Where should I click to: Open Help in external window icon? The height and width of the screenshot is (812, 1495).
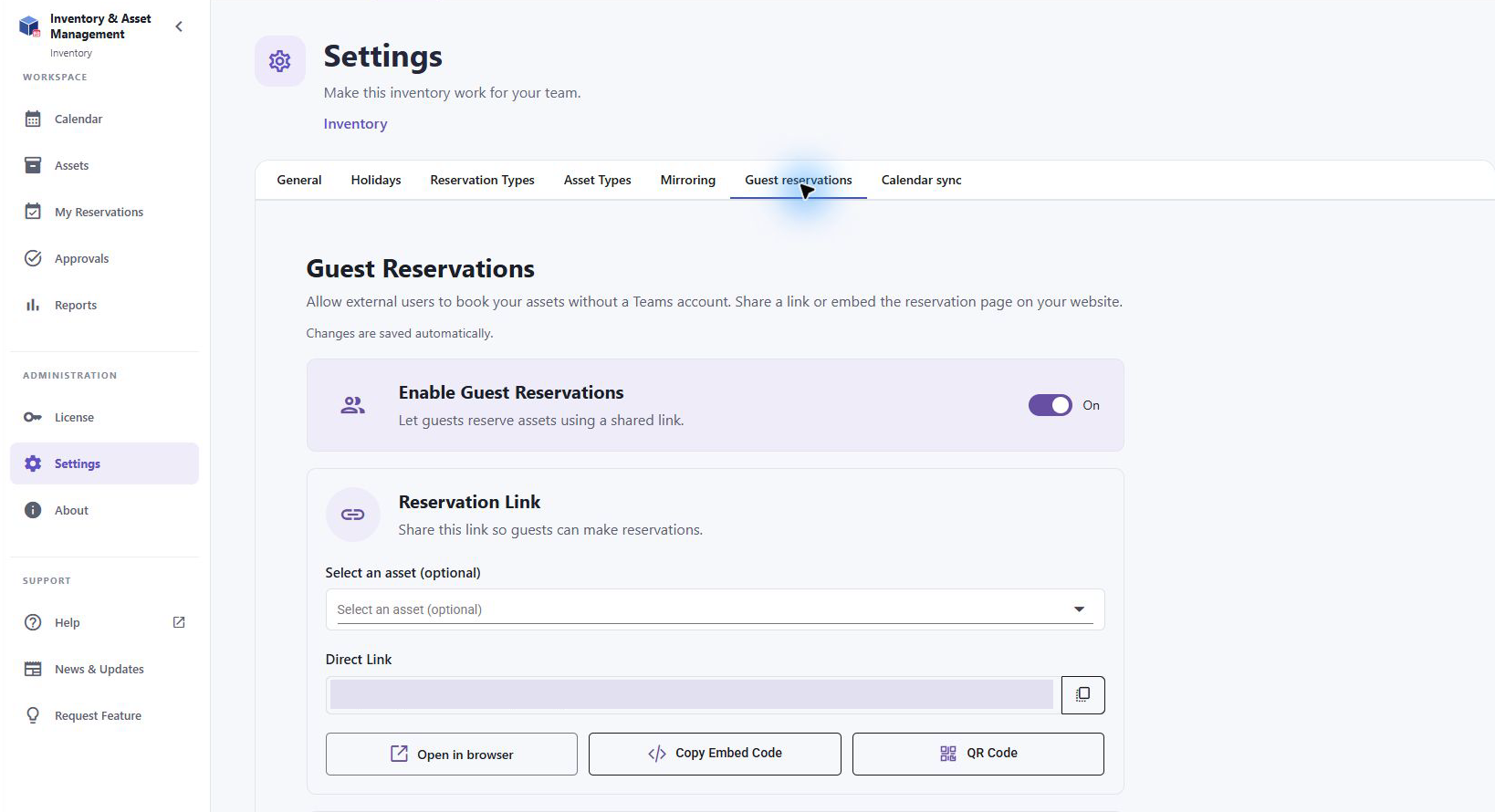coord(179,622)
